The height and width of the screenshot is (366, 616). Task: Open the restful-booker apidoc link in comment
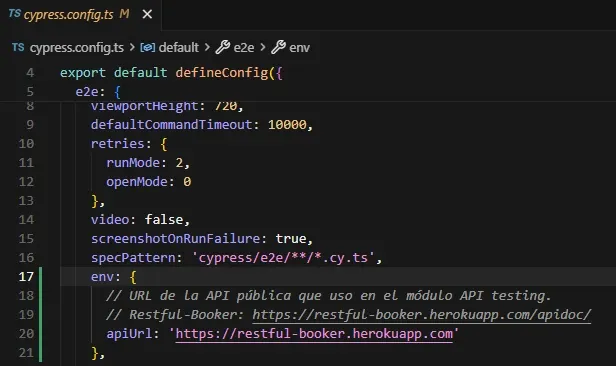click(422, 315)
